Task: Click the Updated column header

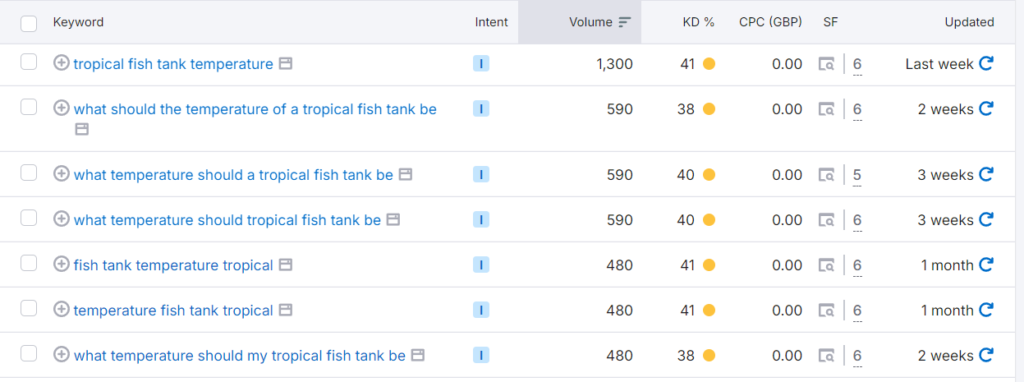Action: coord(969,22)
